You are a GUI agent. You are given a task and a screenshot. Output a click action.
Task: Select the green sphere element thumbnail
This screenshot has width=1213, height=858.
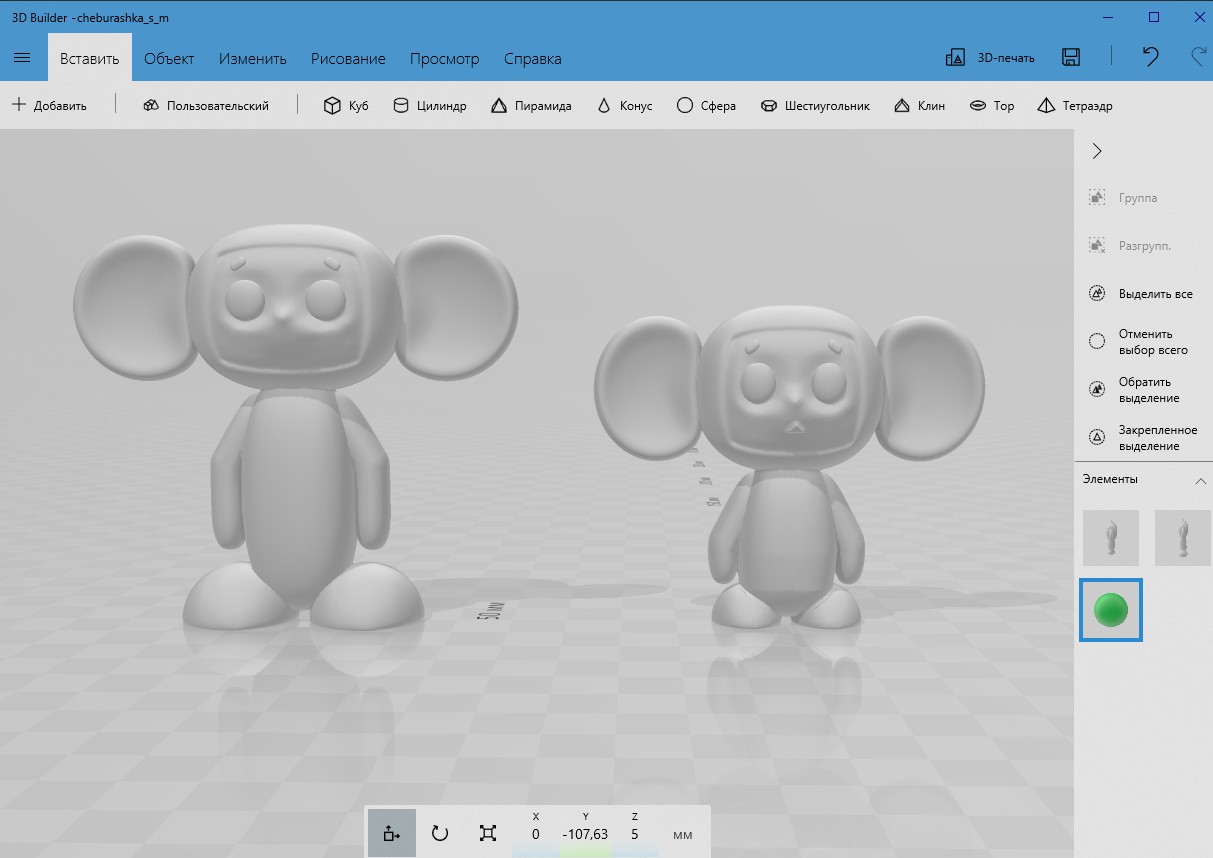coord(1111,609)
